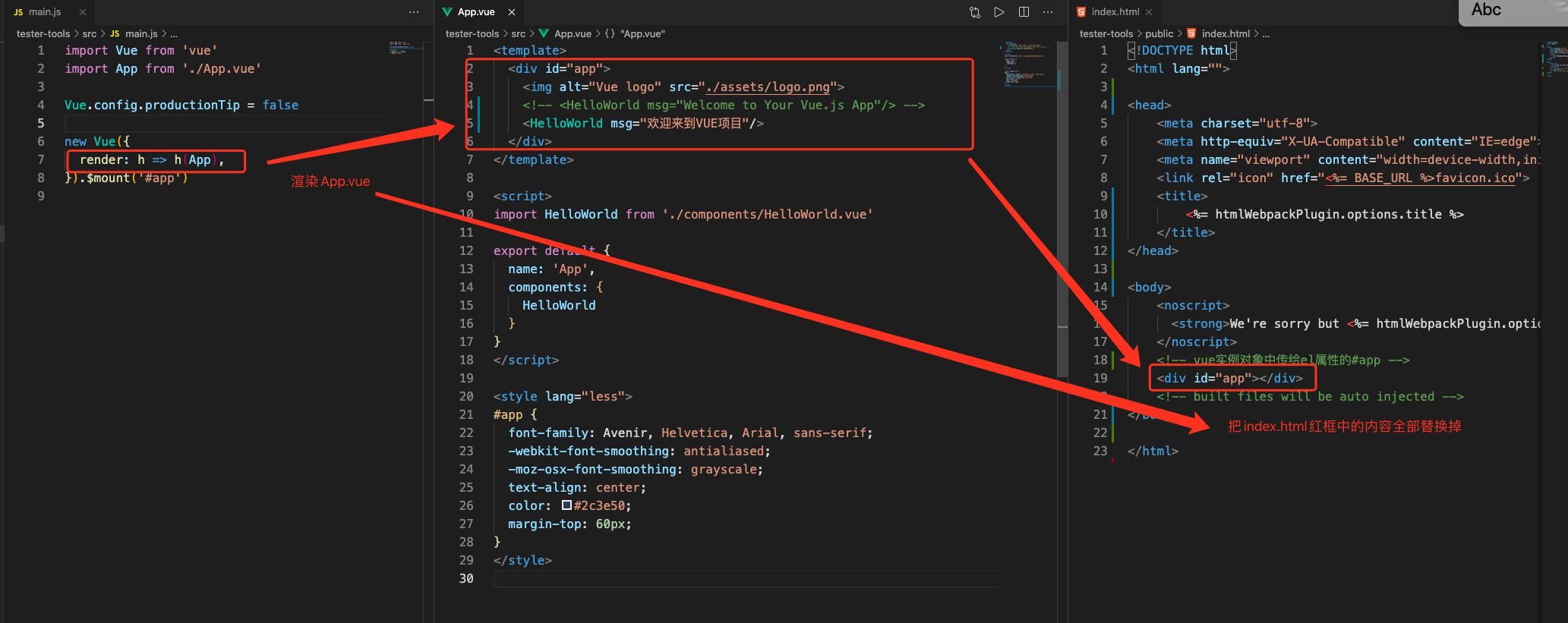
Task: Switch to the App.vue tab
Action: tap(476, 12)
